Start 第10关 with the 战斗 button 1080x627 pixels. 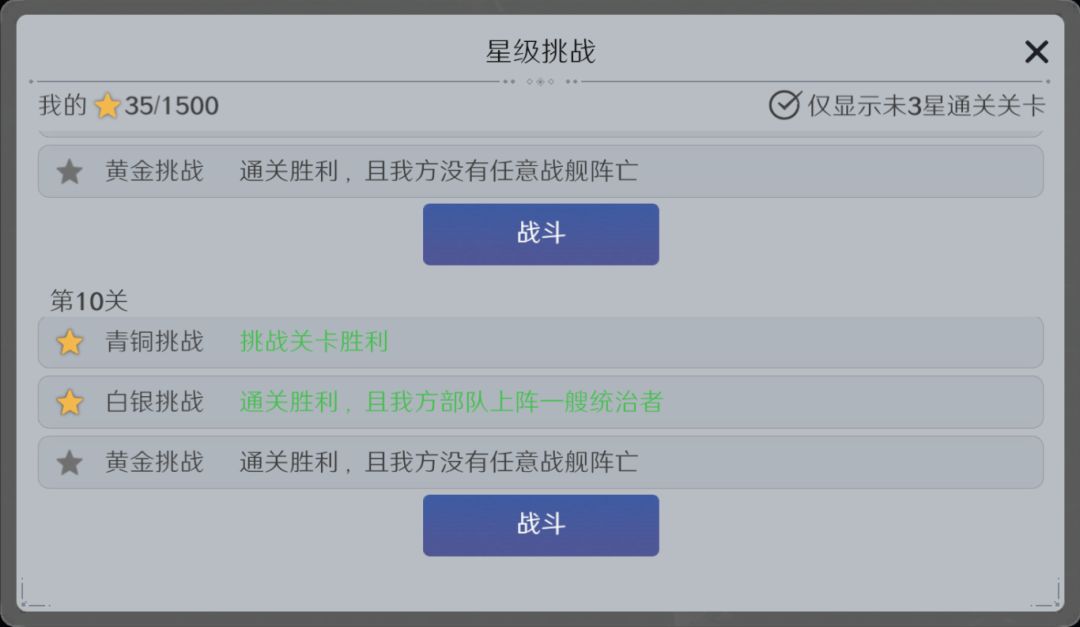pyautogui.click(x=540, y=525)
